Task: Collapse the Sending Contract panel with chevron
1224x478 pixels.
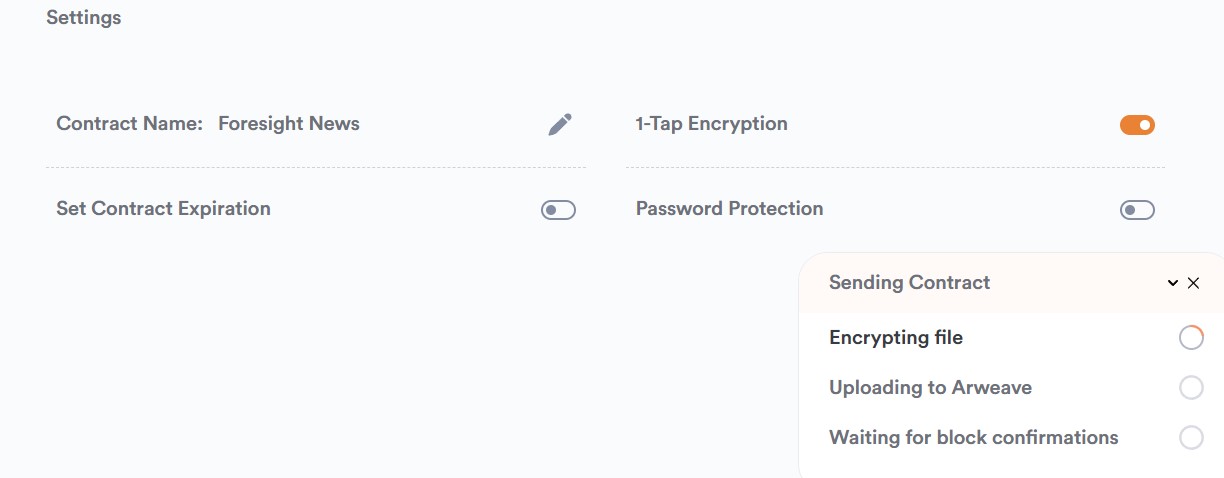Action: (1173, 283)
